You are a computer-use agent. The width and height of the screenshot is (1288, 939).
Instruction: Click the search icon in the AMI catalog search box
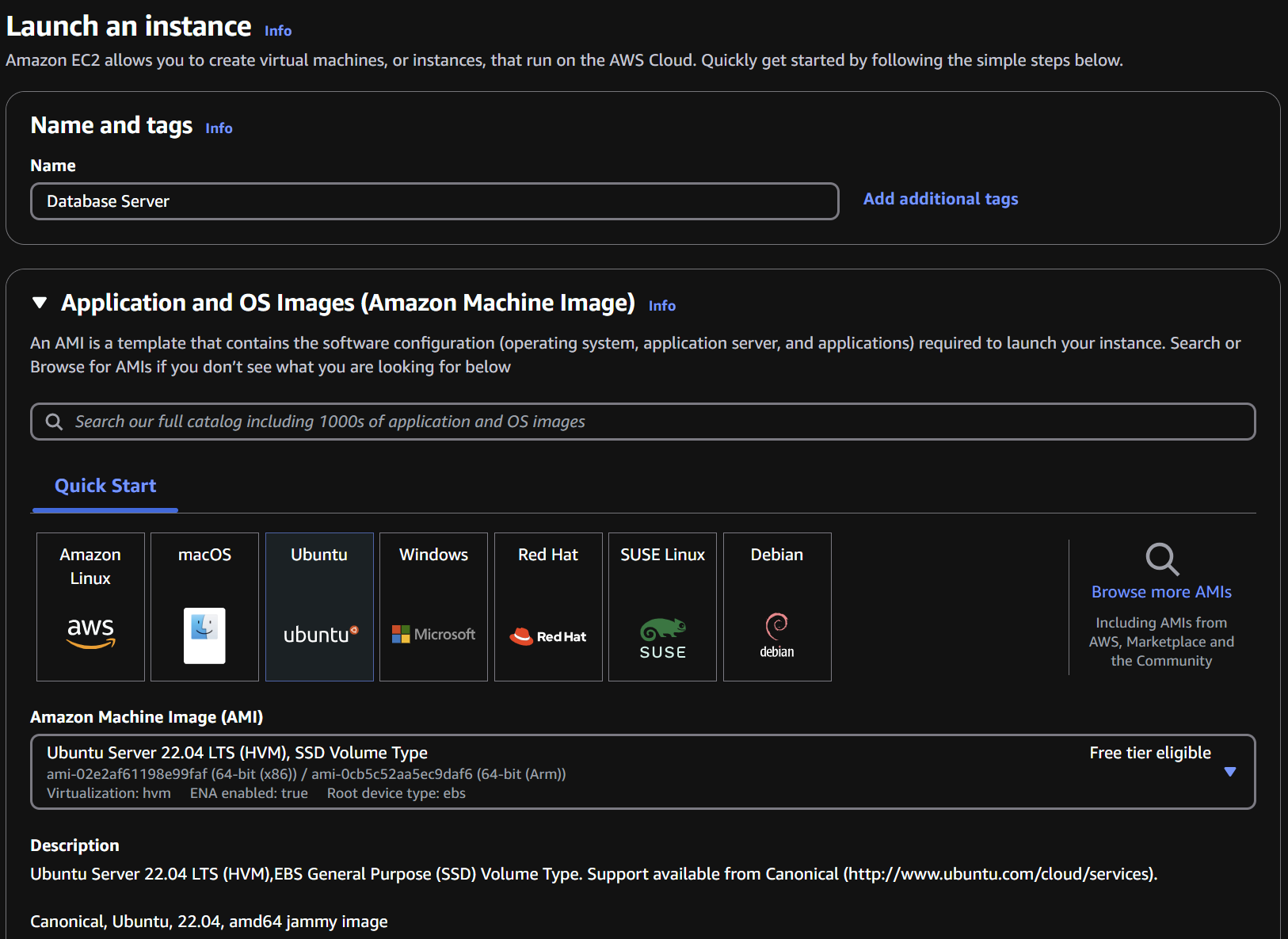point(54,422)
